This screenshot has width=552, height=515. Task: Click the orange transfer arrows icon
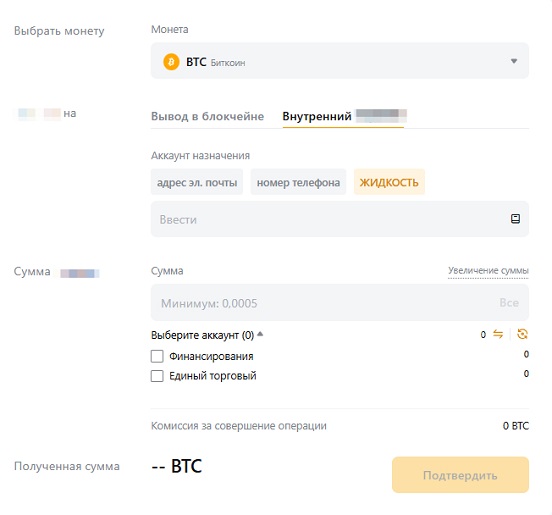[x=498, y=334]
